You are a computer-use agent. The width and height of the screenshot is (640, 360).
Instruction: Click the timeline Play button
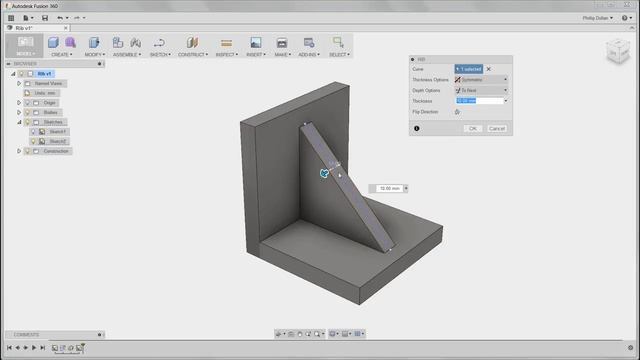pos(34,348)
